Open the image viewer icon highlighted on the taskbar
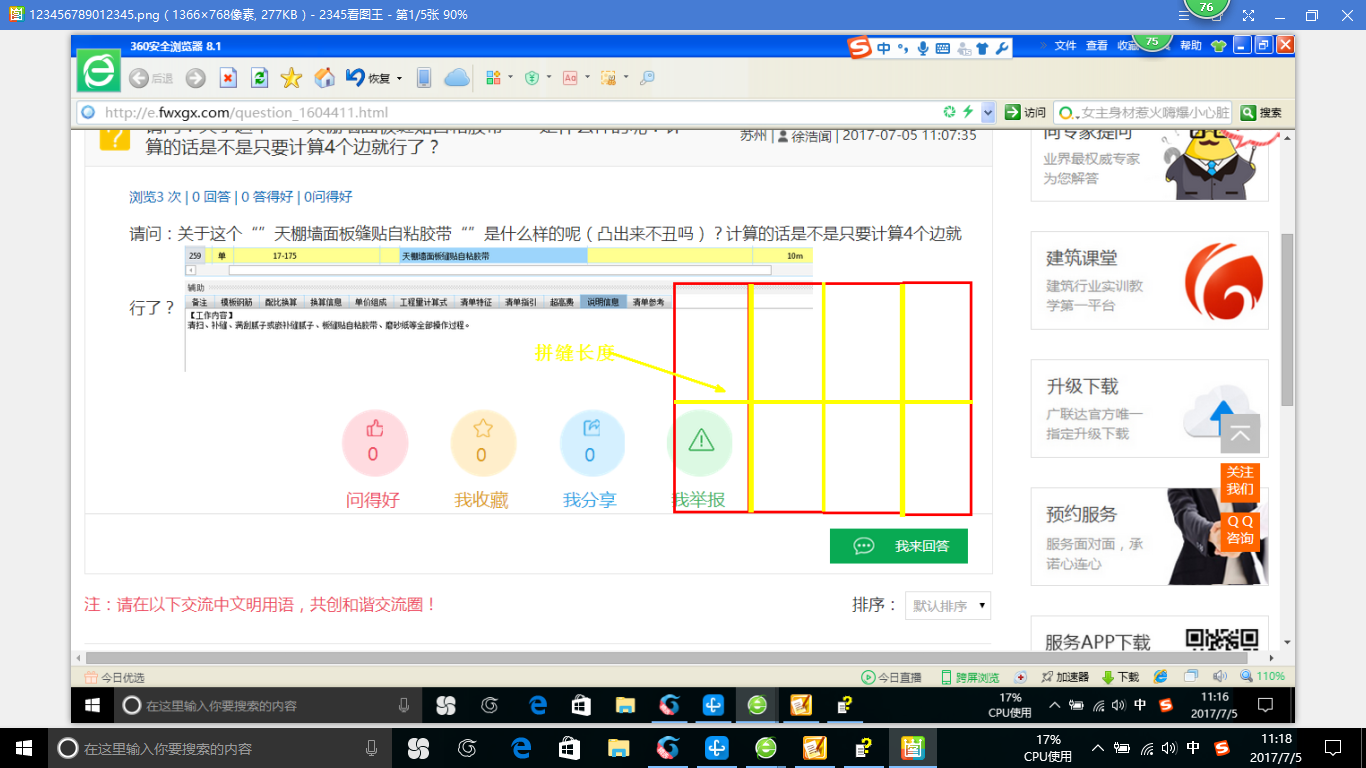Viewport: 1366px width, 768px height. coord(912,748)
